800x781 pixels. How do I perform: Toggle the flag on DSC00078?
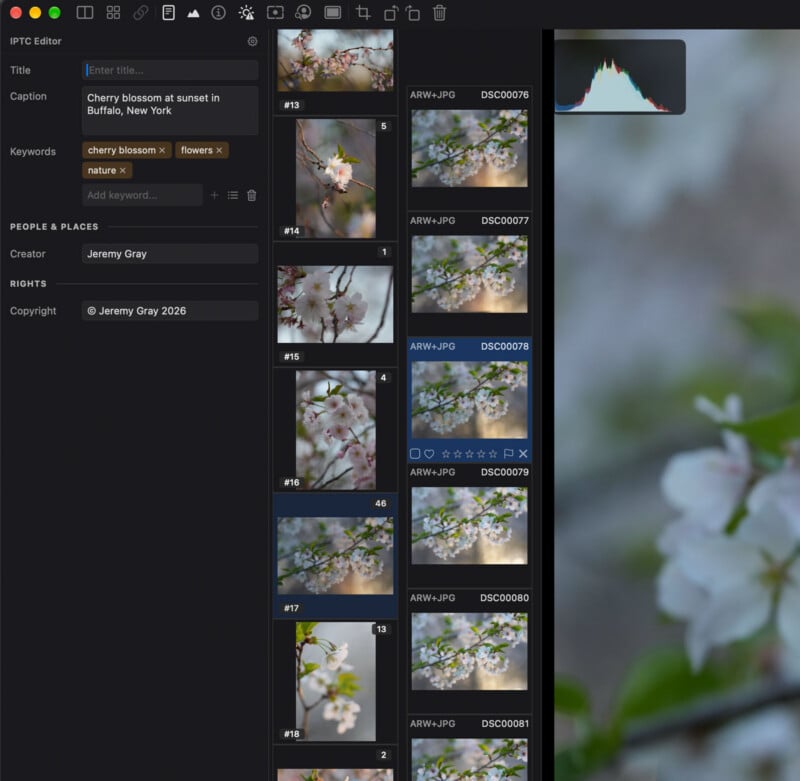click(508, 454)
